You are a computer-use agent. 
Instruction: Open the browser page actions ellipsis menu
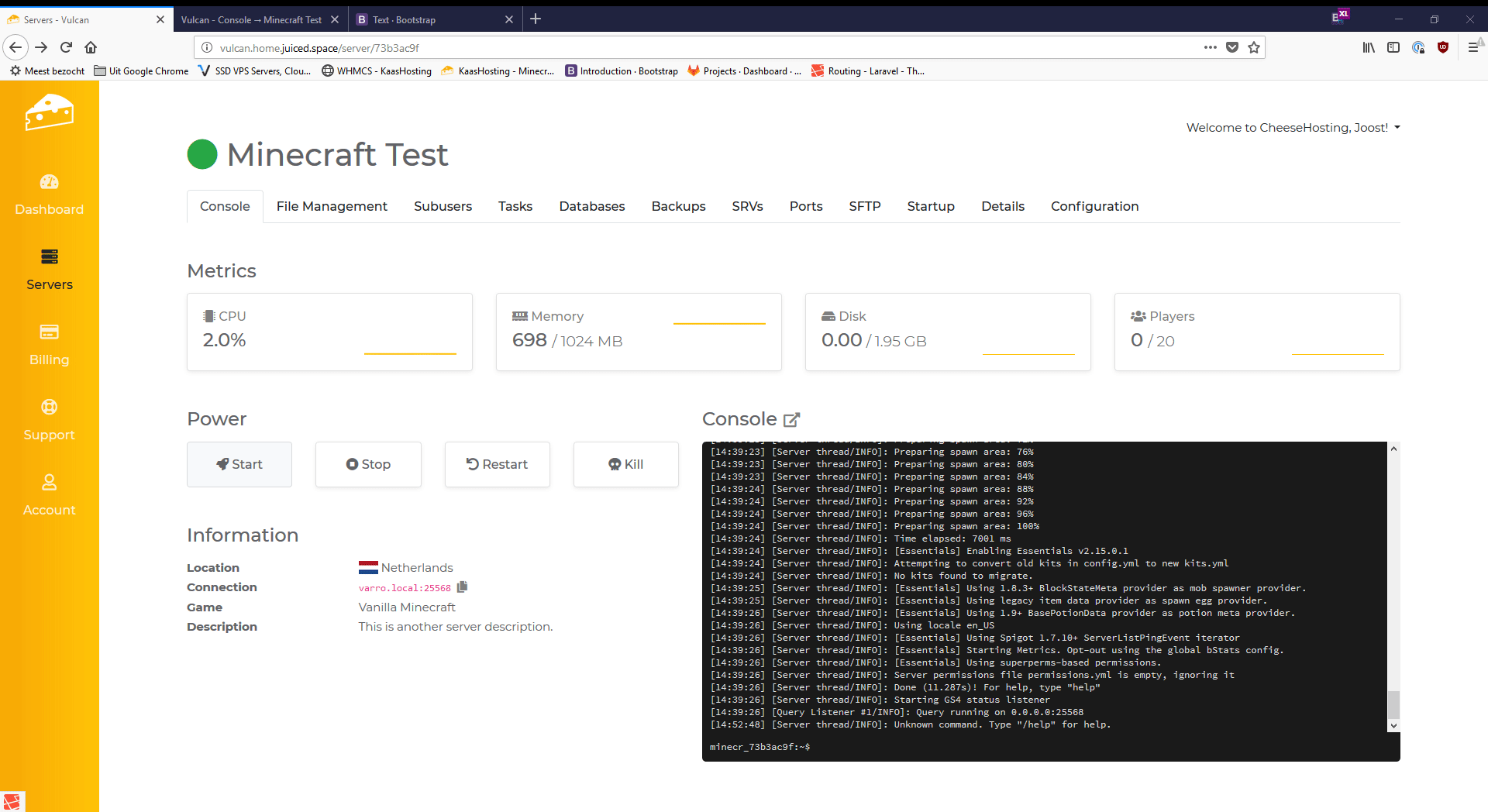tap(1210, 47)
